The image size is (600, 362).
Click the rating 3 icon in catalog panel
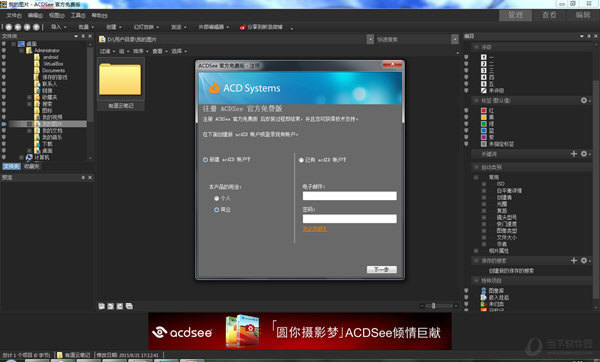pos(484,70)
